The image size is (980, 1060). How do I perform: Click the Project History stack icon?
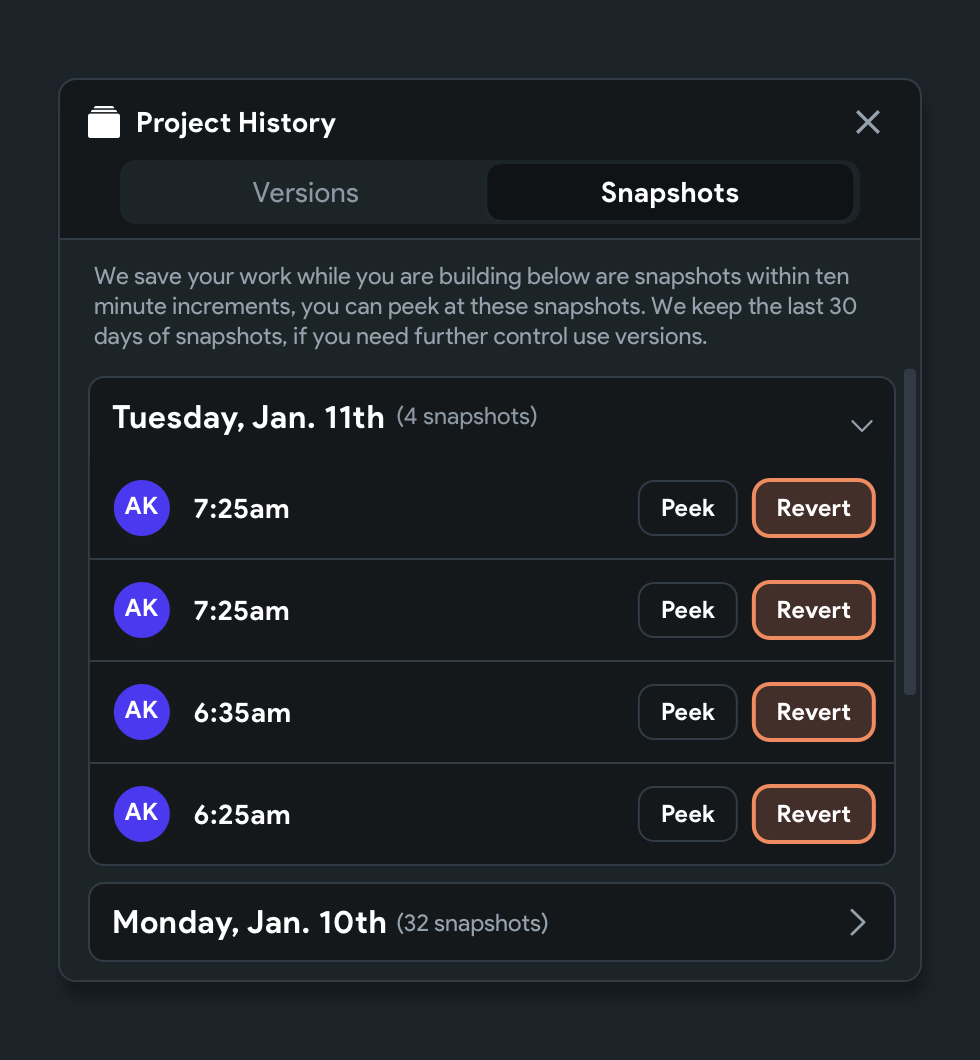104,122
